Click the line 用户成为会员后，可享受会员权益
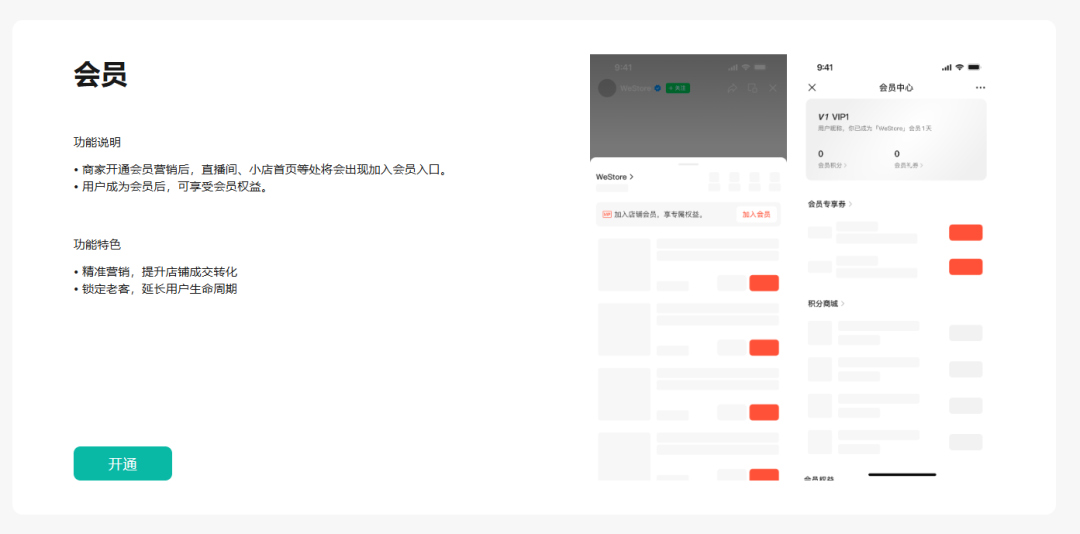This screenshot has width=1080, height=534. tap(170, 187)
